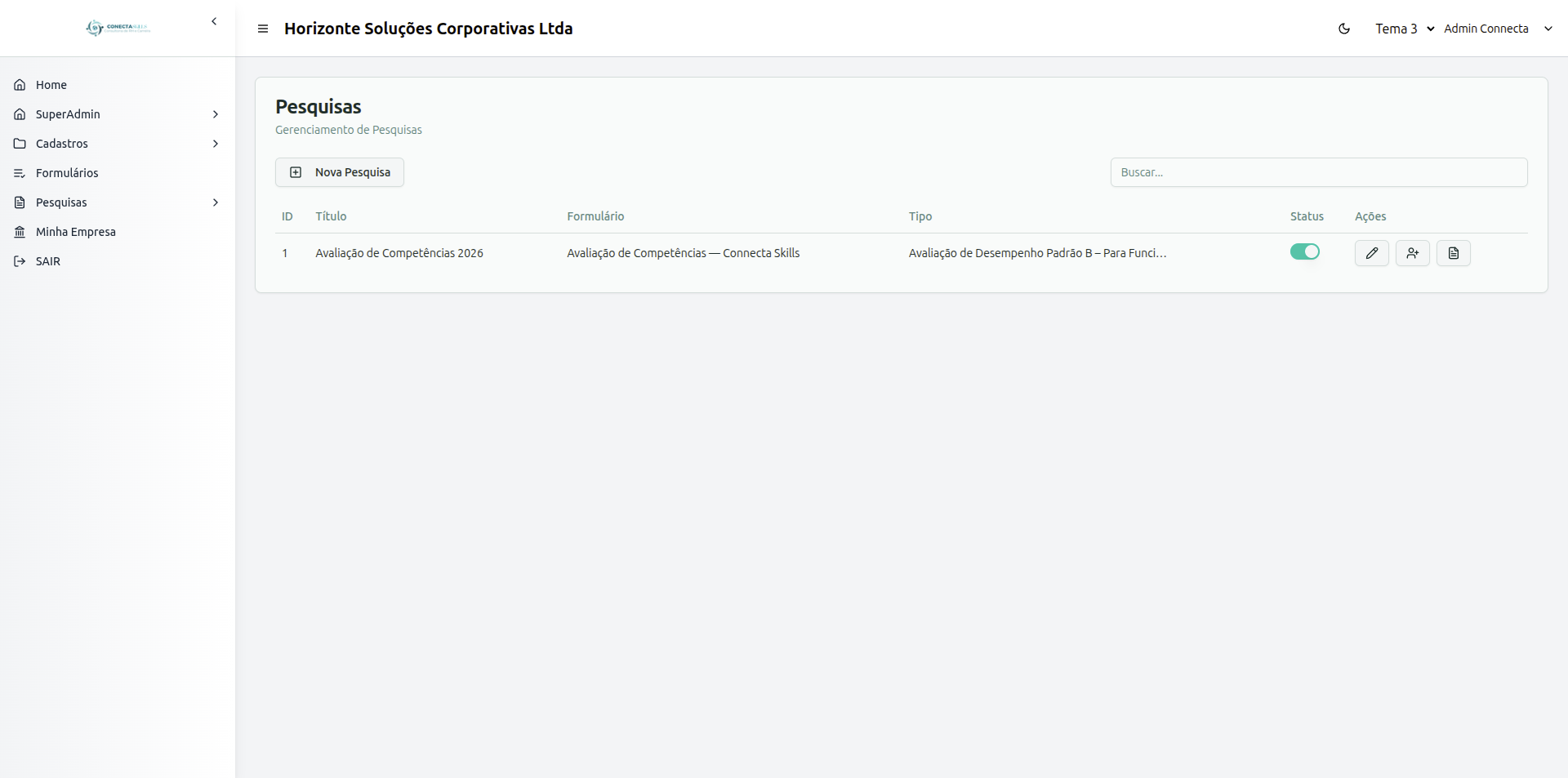Expand the Pesquisas submenu chevron

click(216, 202)
